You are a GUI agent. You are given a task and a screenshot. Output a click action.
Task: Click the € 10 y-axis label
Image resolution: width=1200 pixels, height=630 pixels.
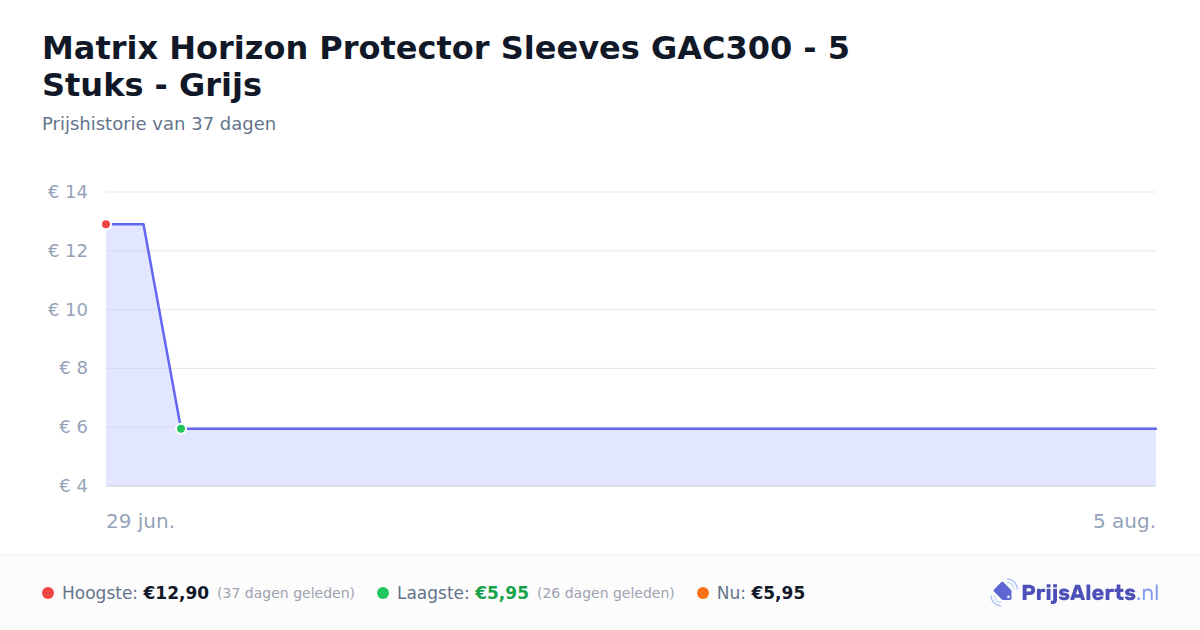[x=68, y=310]
